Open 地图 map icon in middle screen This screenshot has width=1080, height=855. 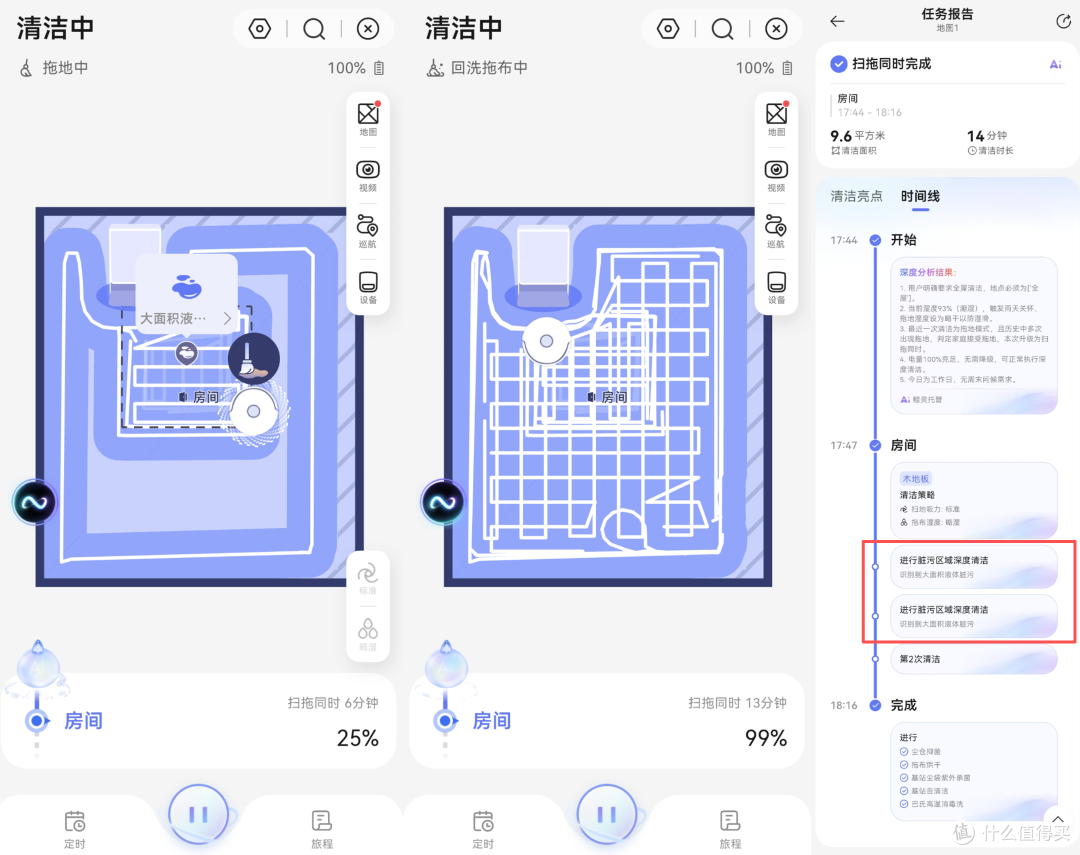(x=777, y=119)
